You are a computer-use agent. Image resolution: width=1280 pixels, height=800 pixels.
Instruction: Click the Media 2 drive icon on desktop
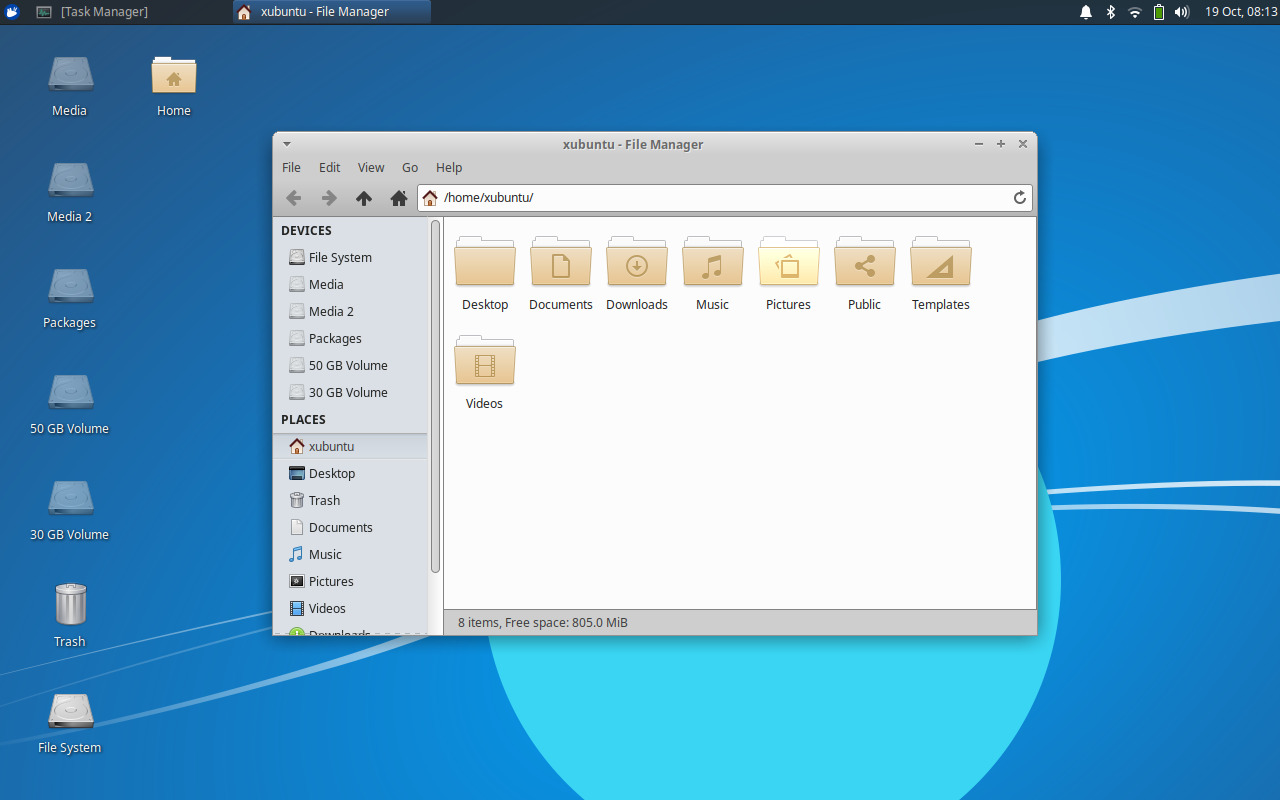tap(70, 181)
